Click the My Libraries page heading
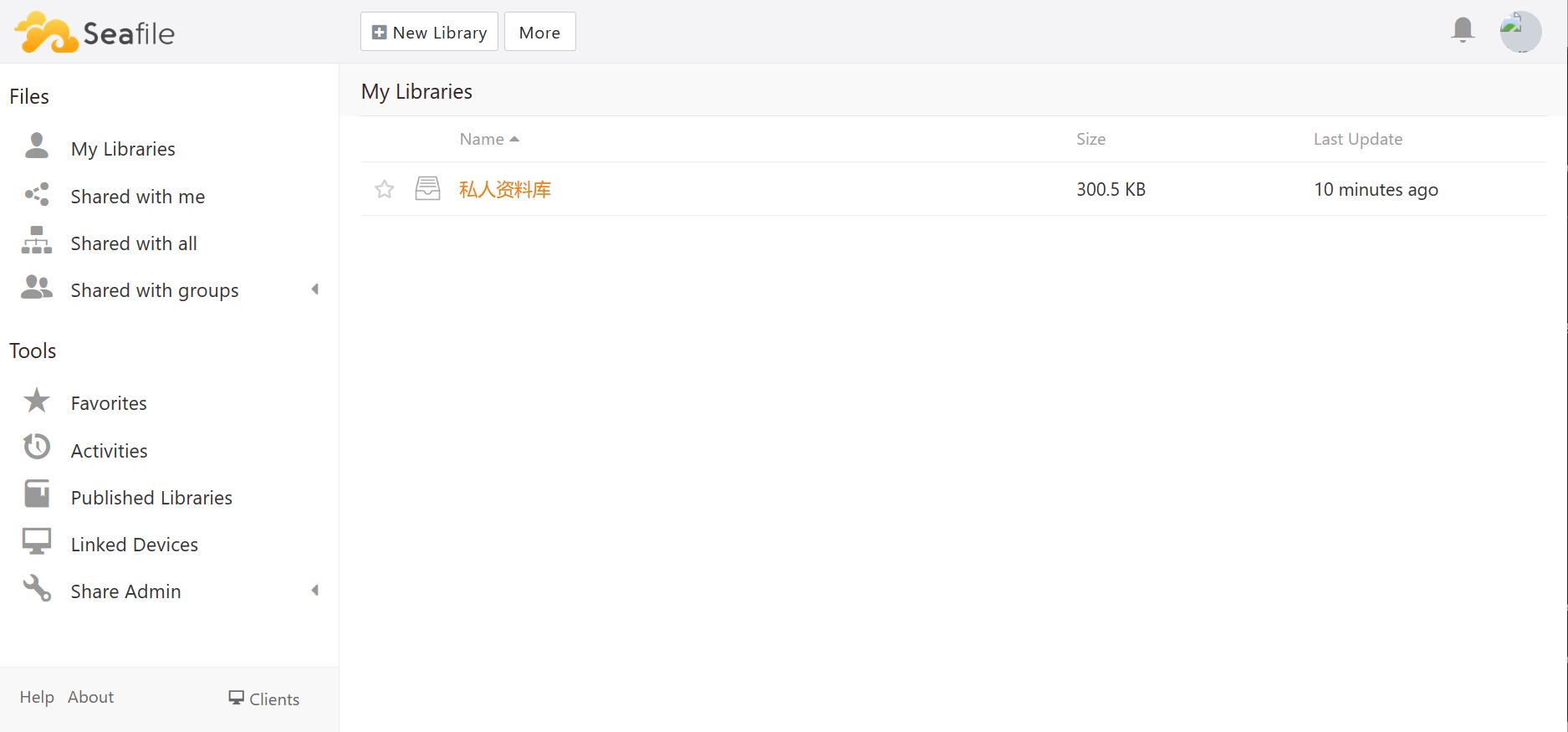 [416, 91]
